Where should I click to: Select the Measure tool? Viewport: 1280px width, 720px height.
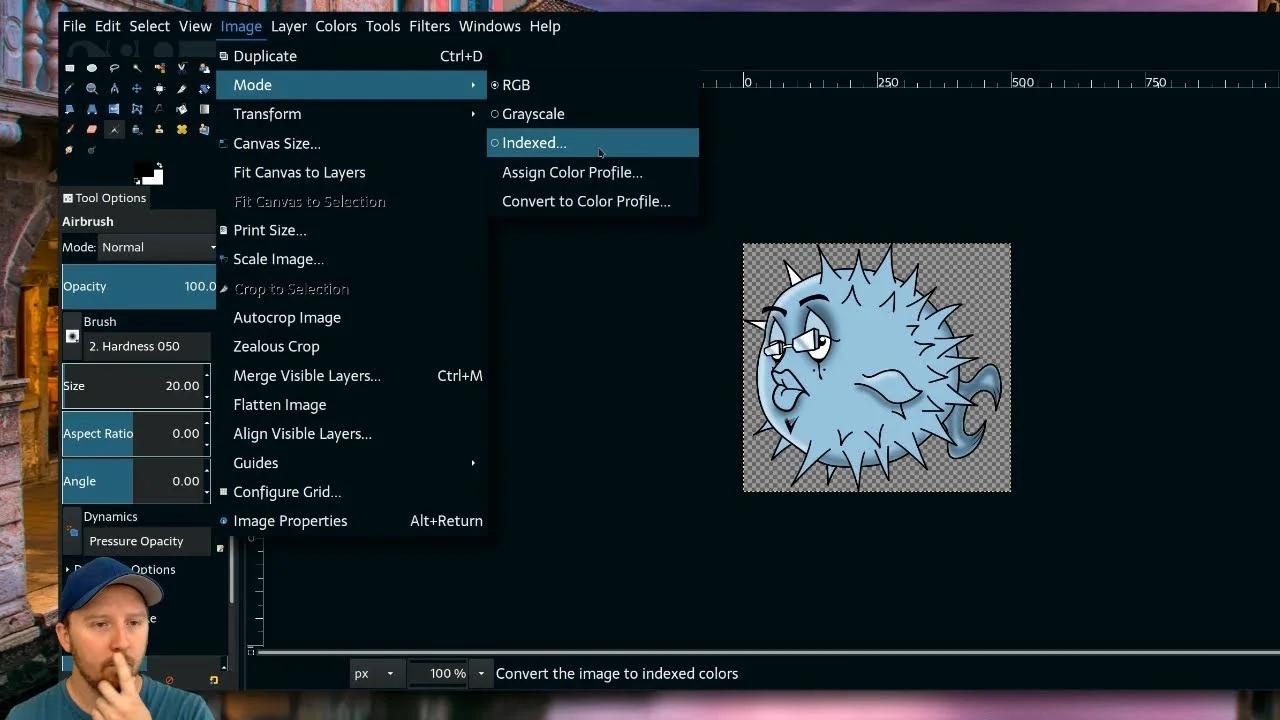[x=114, y=88]
